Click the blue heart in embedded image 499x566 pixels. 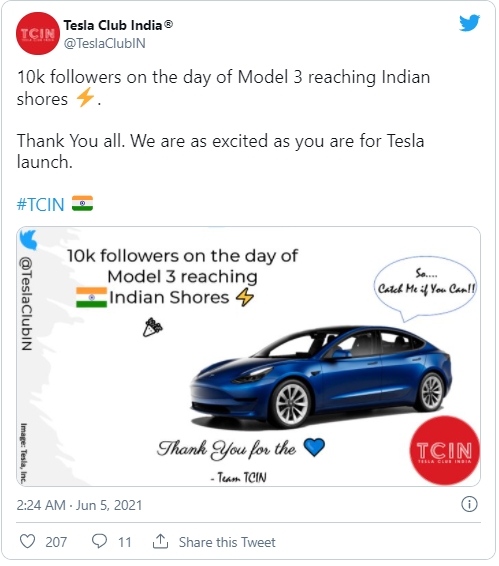pos(314,448)
